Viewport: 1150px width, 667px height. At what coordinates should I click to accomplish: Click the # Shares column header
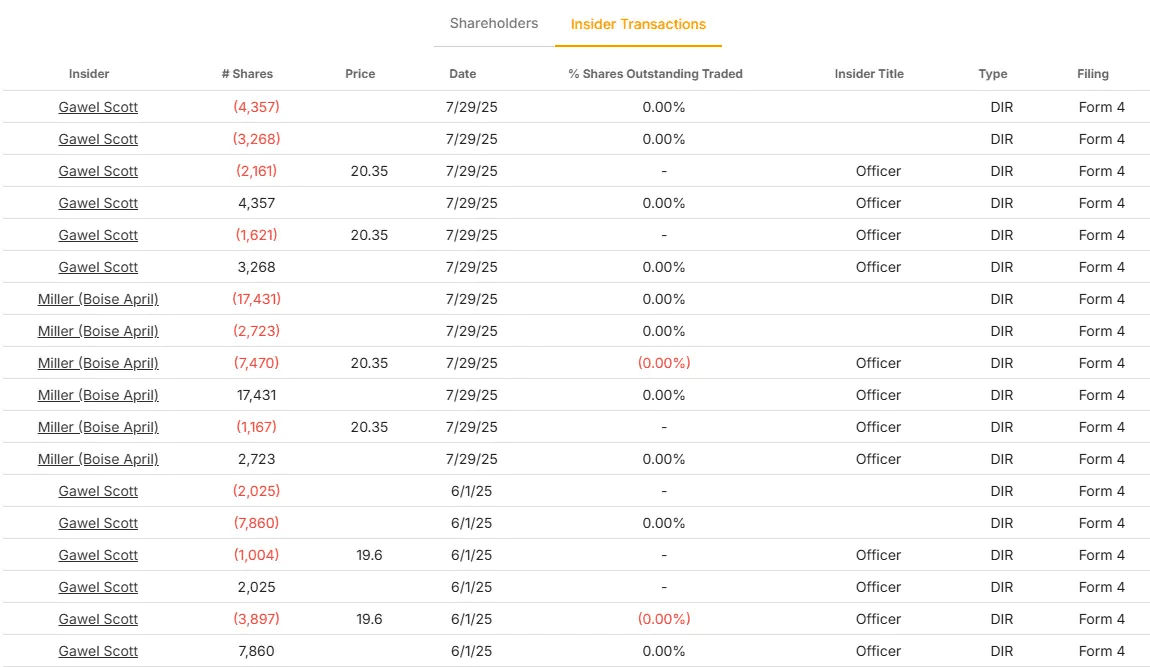click(247, 74)
